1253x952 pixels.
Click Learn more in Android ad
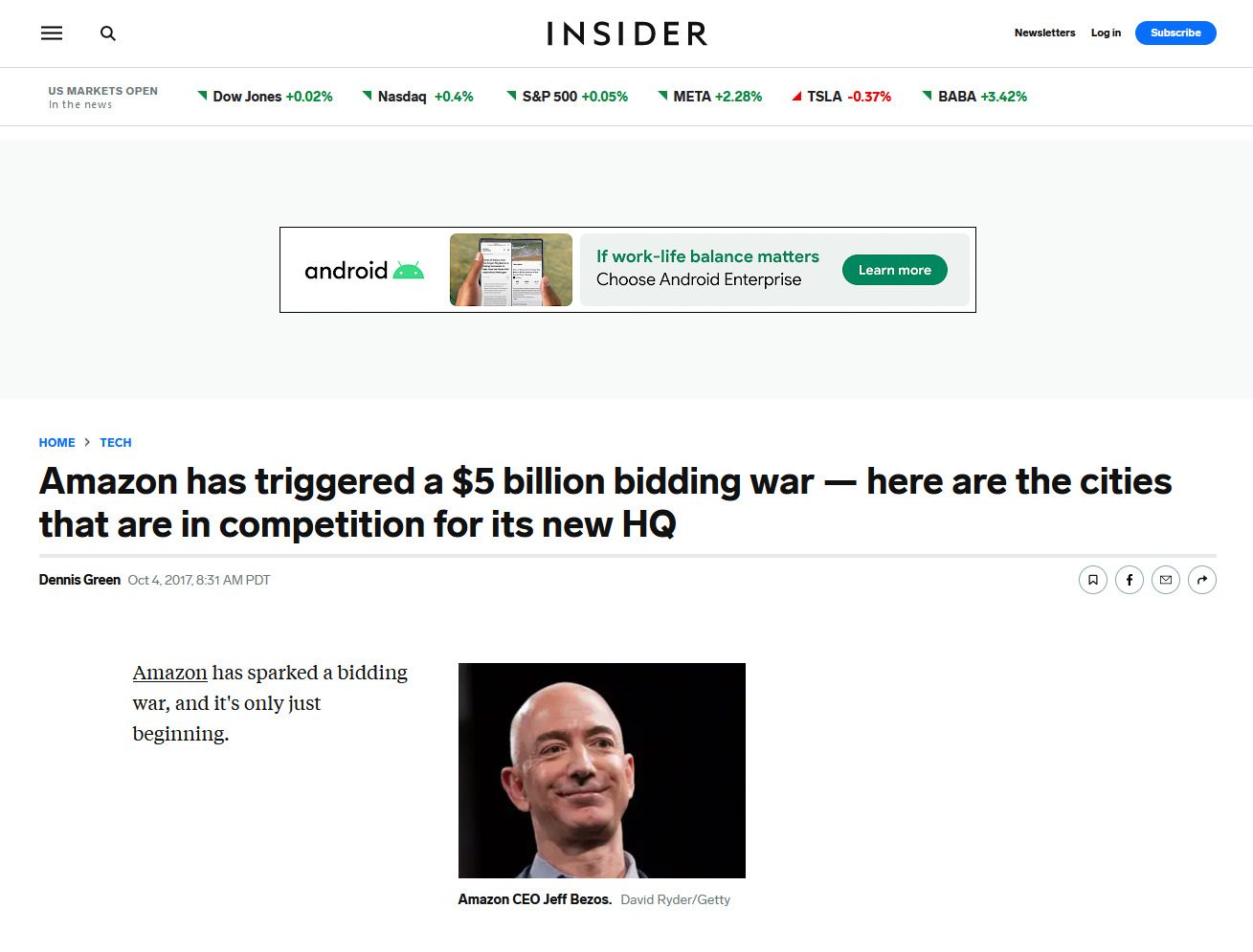click(895, 270)
